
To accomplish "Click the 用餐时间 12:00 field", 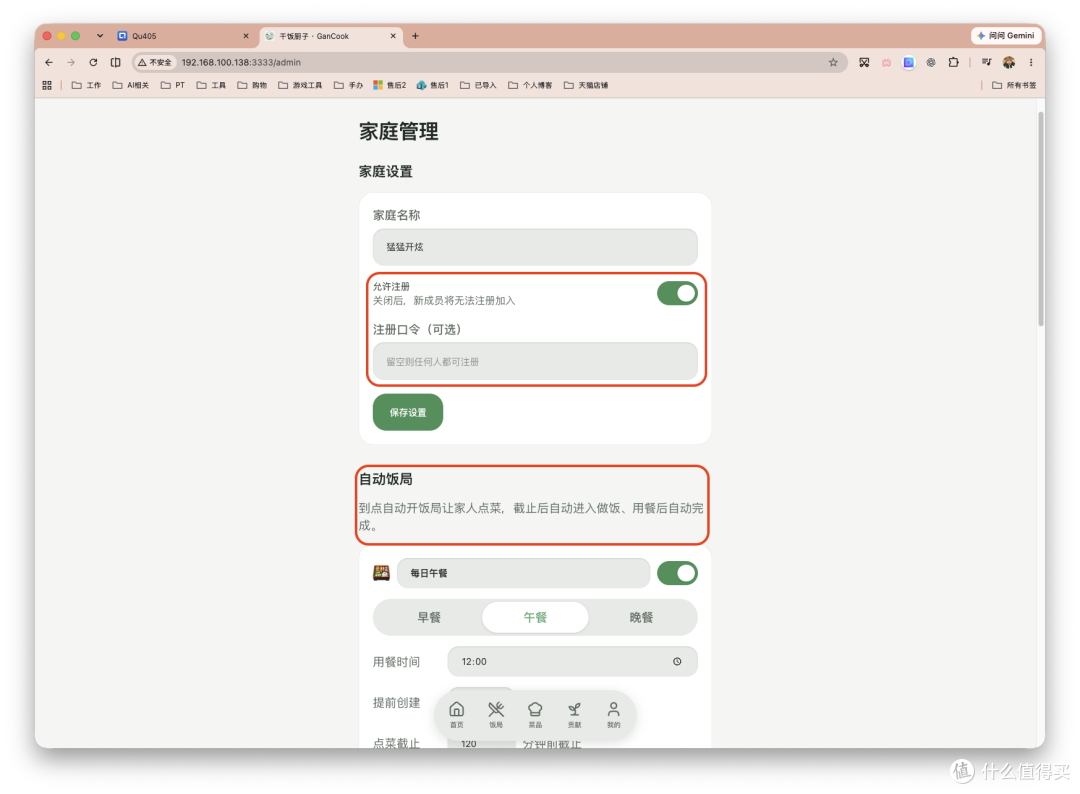I will [572, 661].
